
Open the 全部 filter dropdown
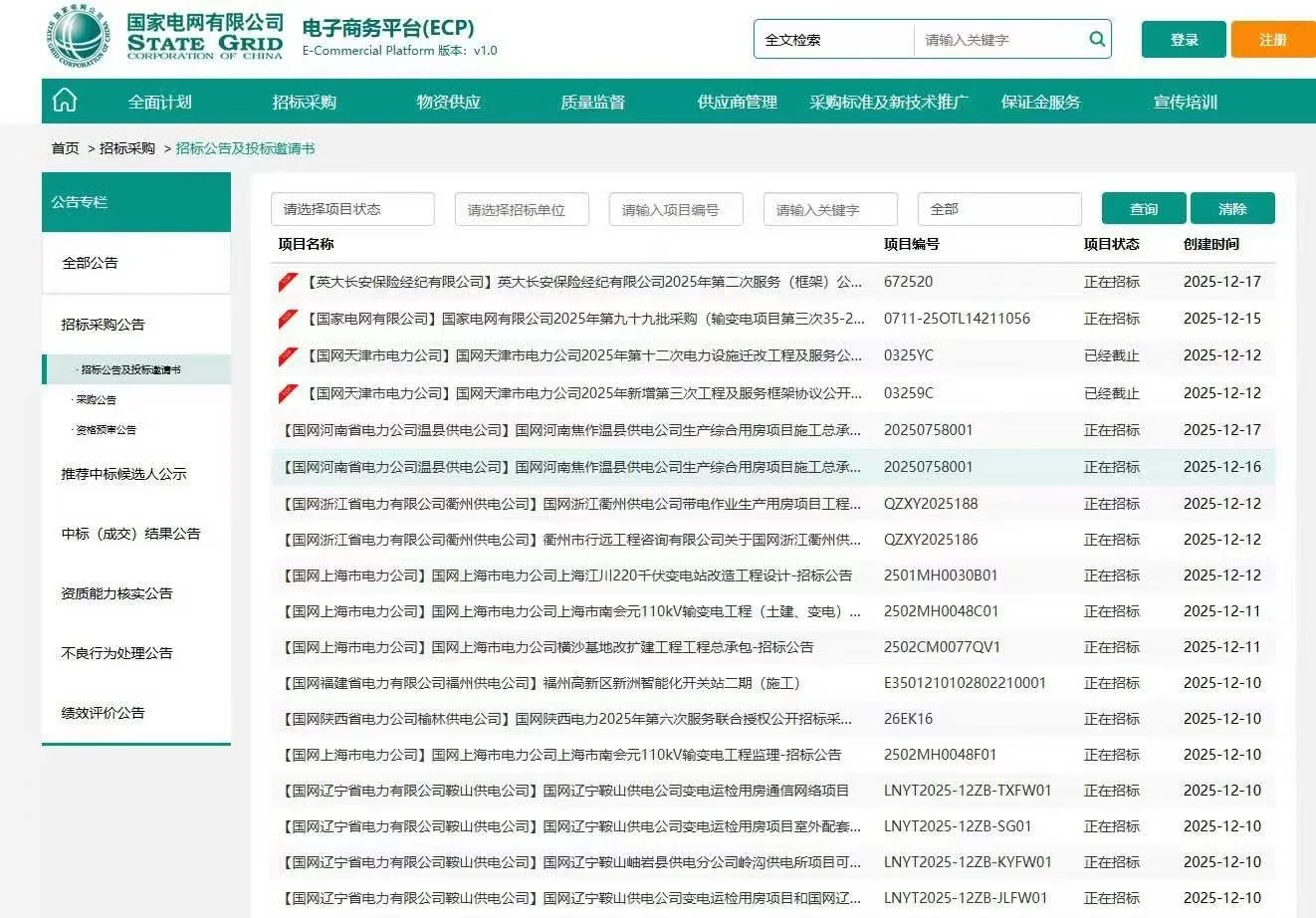pyautogui.click(x=999, y=209)
